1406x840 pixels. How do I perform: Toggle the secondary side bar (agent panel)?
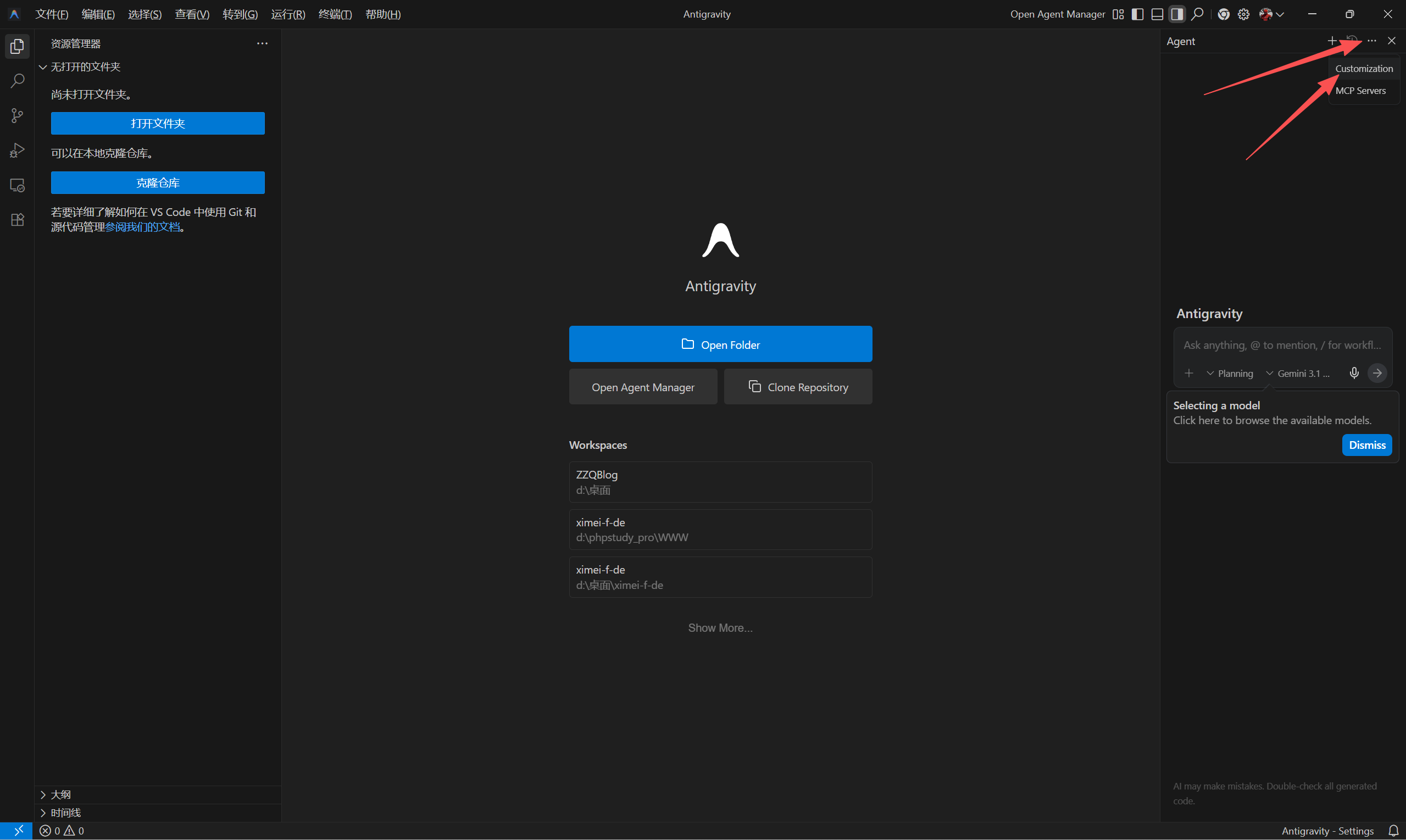(x=1177, y=14)
